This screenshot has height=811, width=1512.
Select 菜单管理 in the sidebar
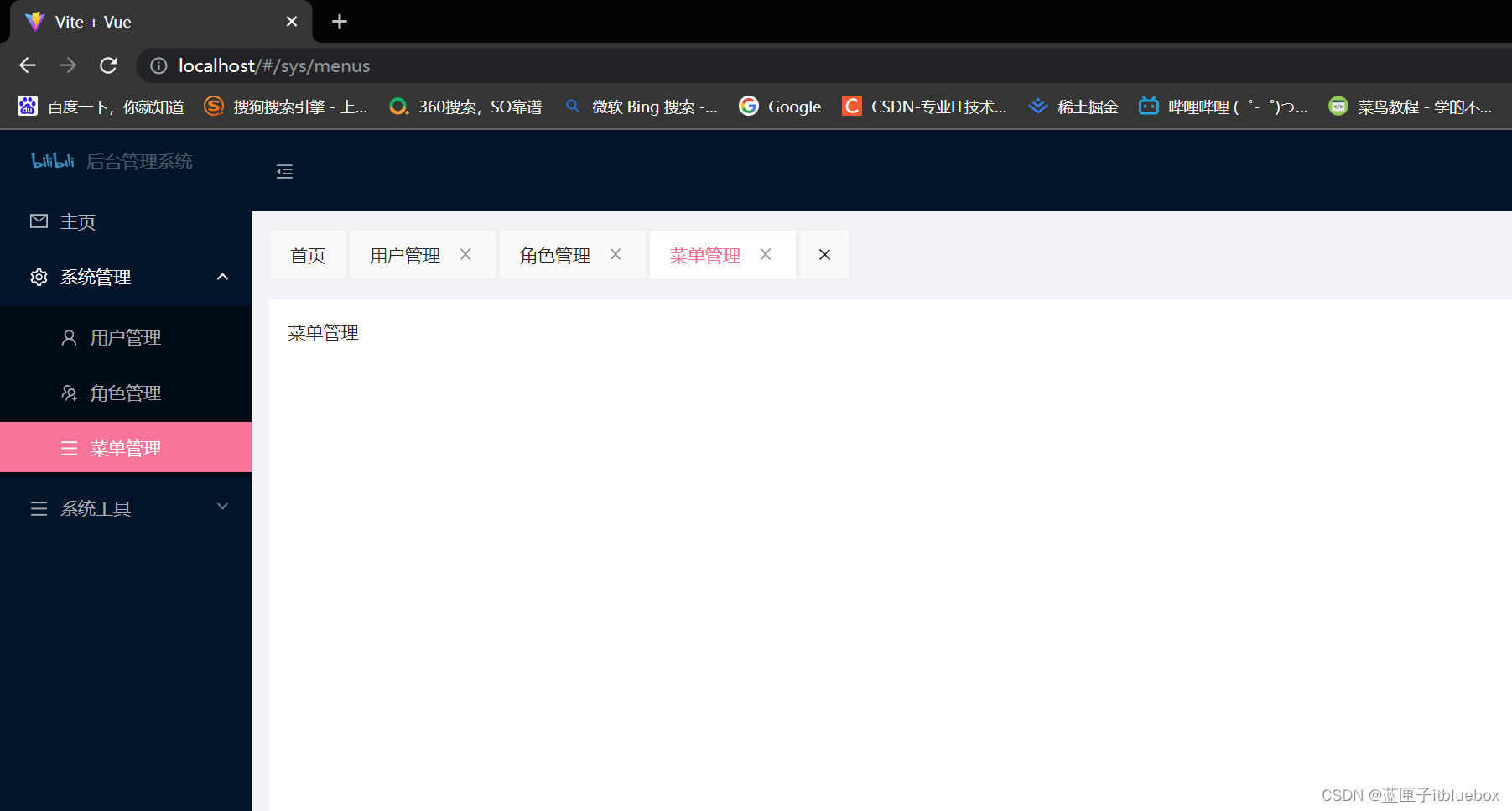click(126, 447)
